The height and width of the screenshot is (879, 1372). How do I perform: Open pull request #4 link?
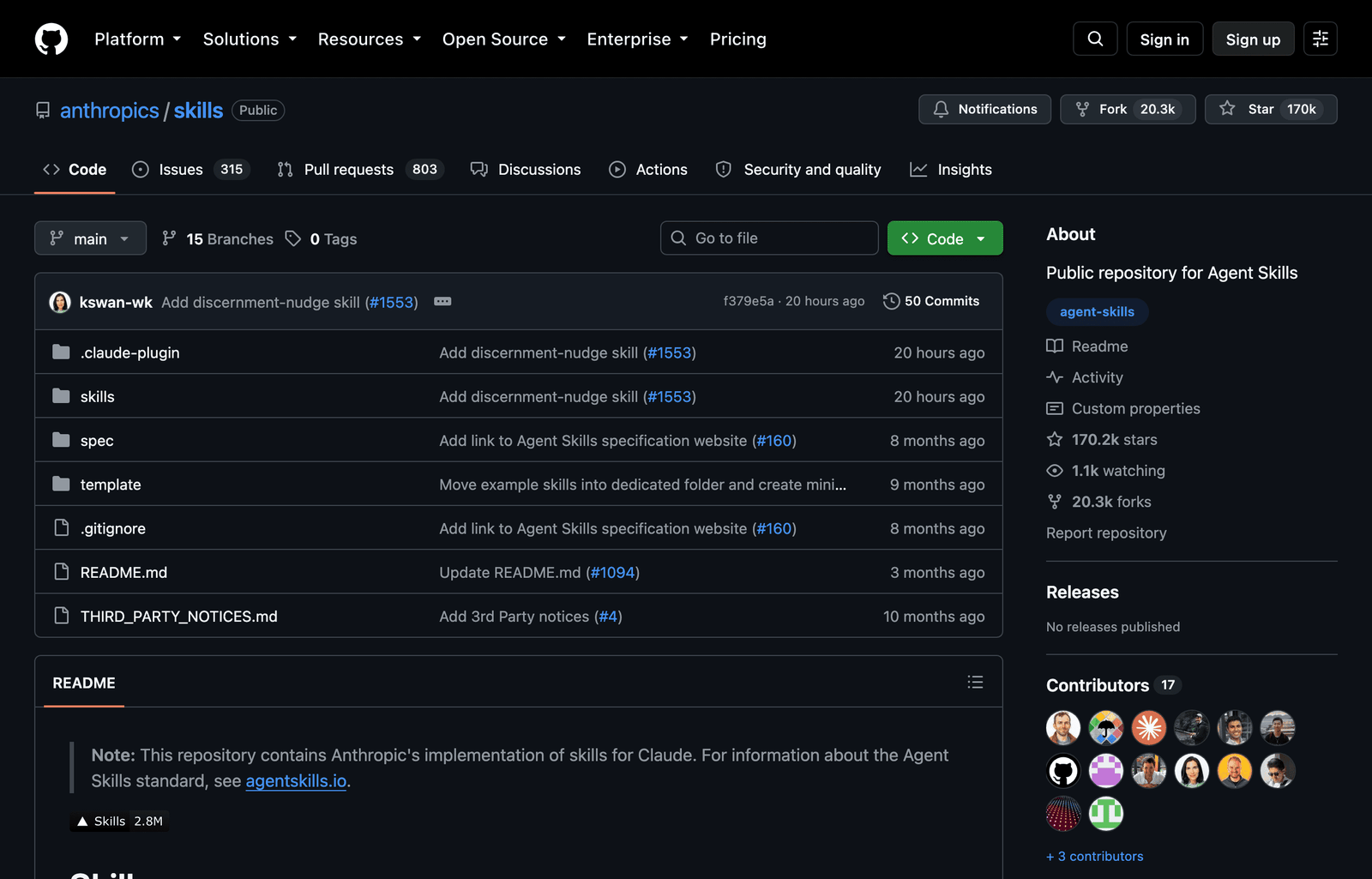point(608,616)
